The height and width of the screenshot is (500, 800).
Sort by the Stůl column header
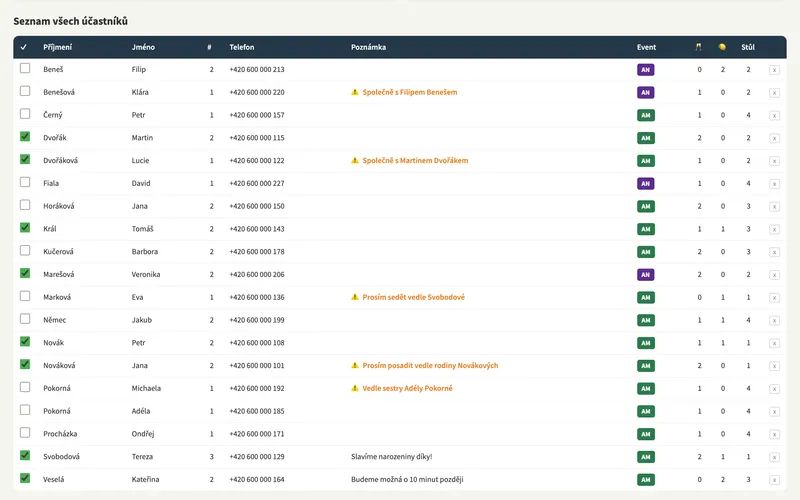pyautogui.click(x=748, y=47)
